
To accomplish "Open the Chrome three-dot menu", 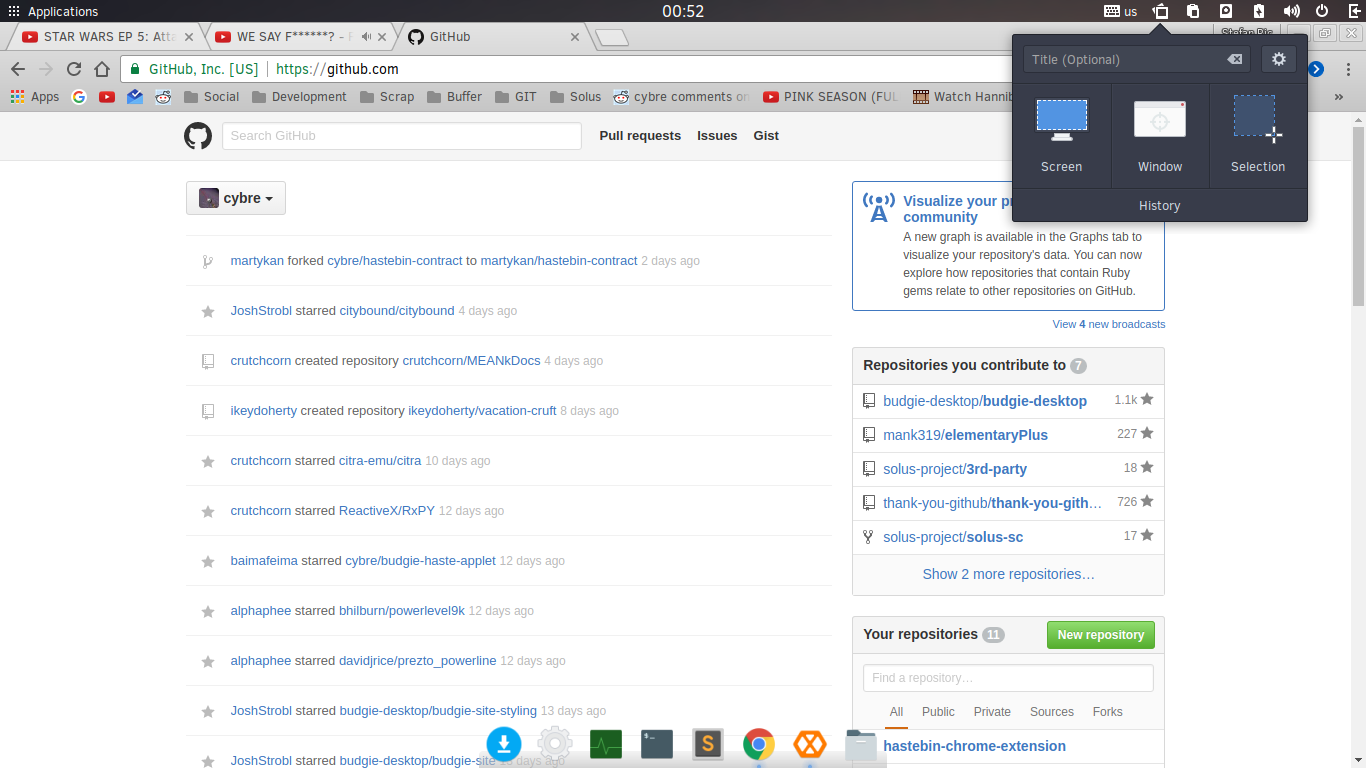I will (x=1348, y=69).
